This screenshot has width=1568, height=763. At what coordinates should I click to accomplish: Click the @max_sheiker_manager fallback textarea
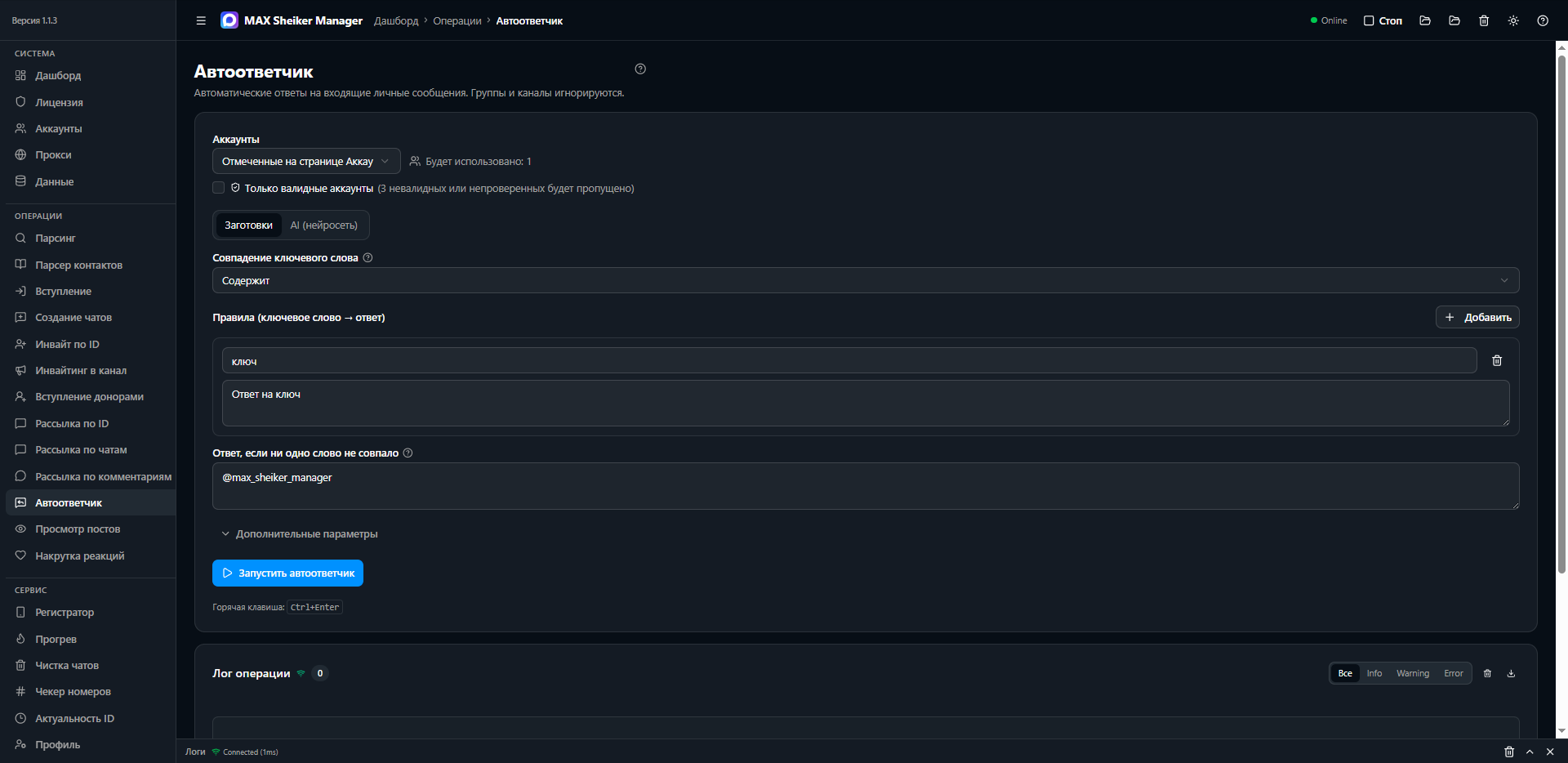pos(866,486)
